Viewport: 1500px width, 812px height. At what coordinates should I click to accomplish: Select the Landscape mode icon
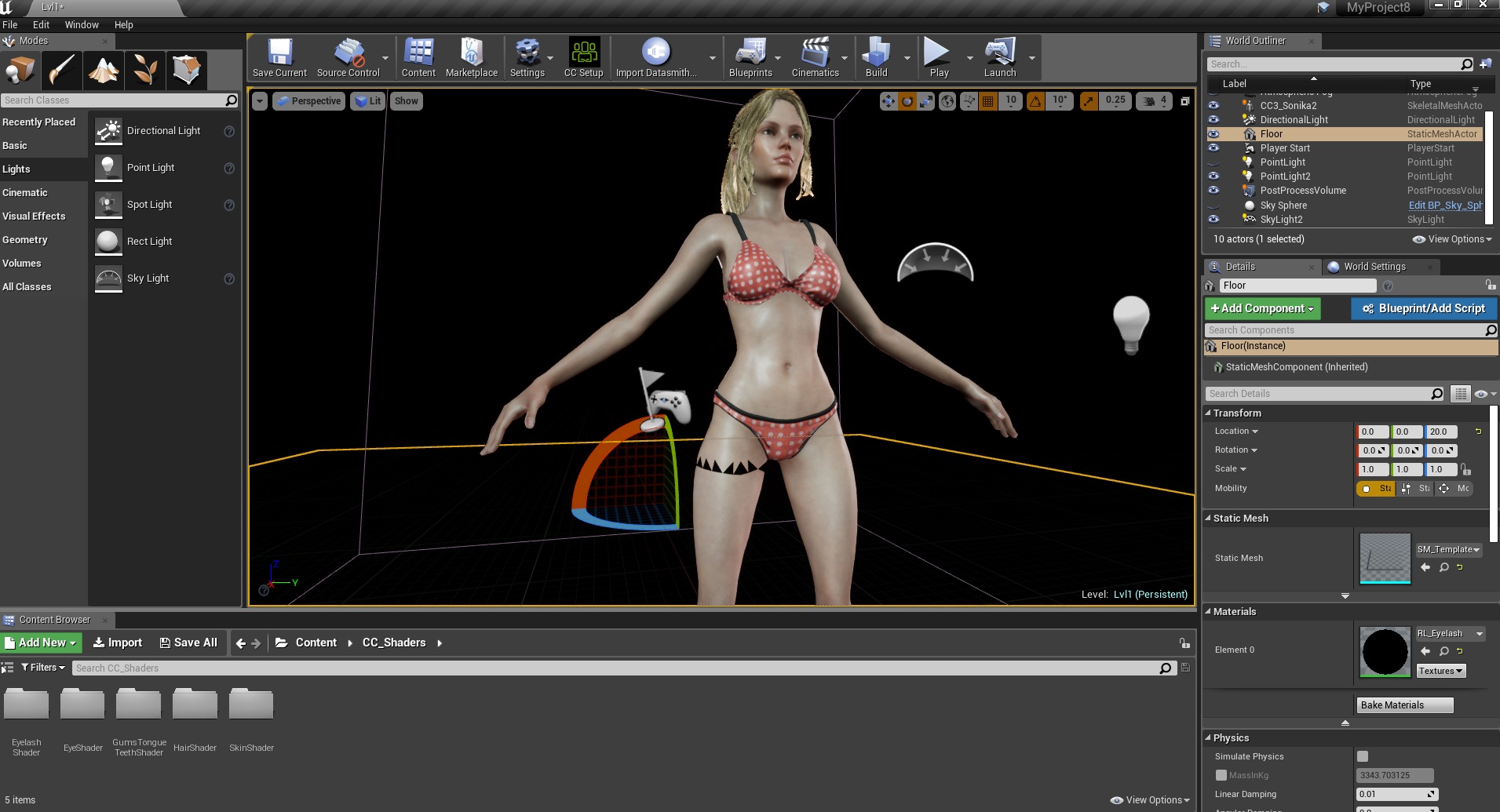pos(104,71)
